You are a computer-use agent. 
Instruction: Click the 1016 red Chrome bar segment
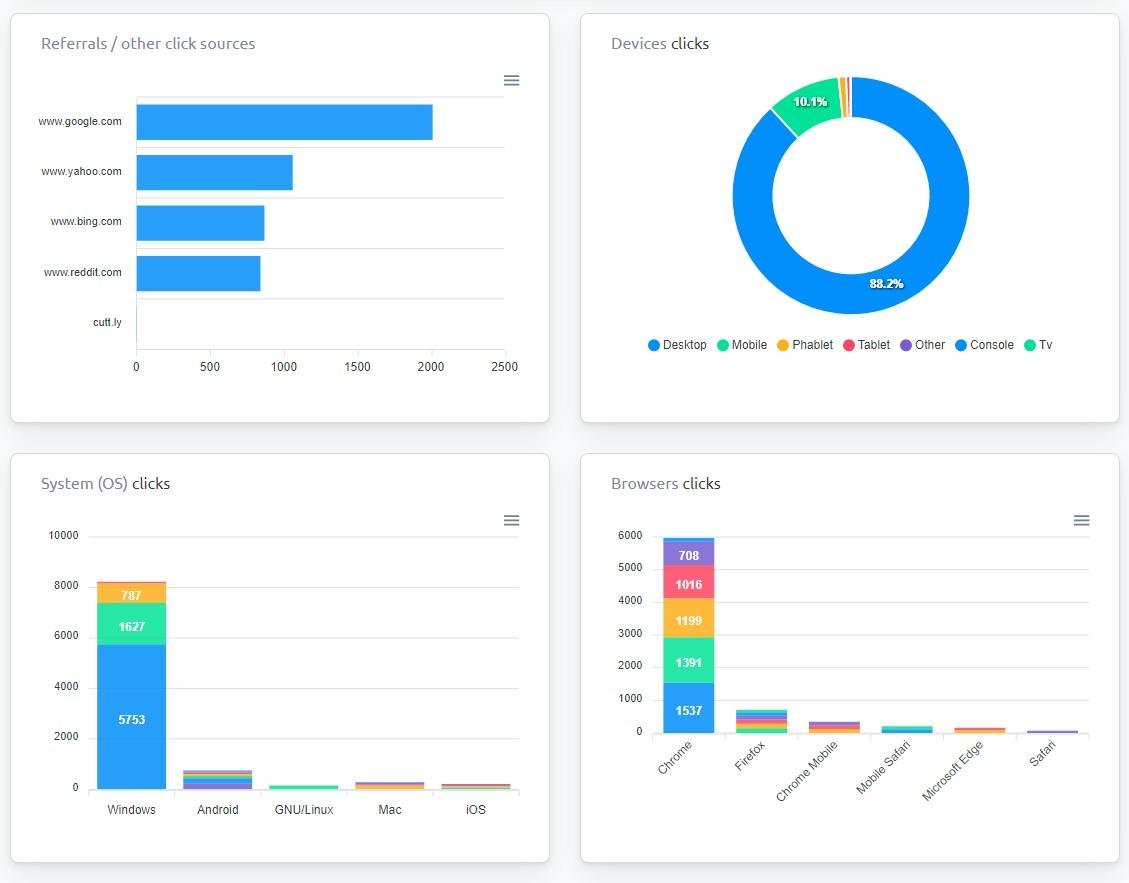(688, 582)
